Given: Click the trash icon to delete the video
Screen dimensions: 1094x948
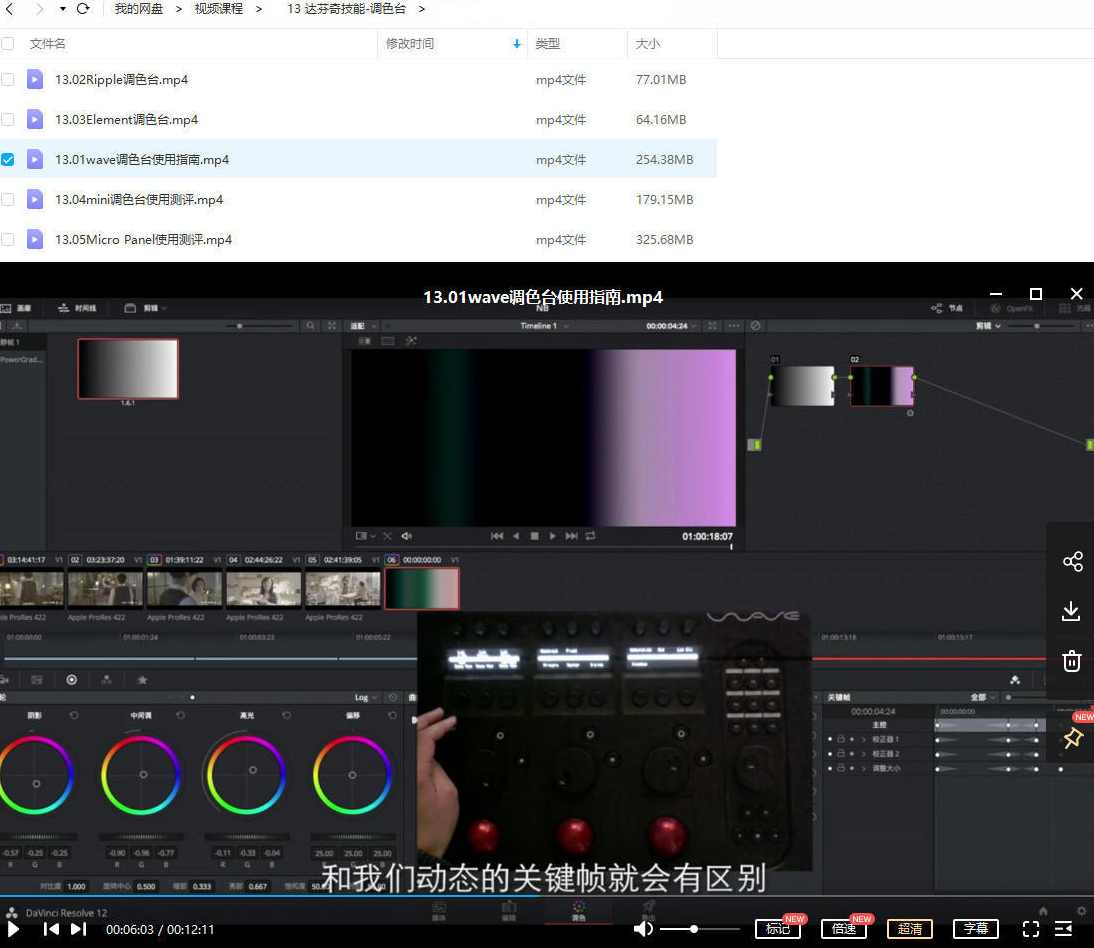Looking at the screenshot, I should (x=1071, y=661).
